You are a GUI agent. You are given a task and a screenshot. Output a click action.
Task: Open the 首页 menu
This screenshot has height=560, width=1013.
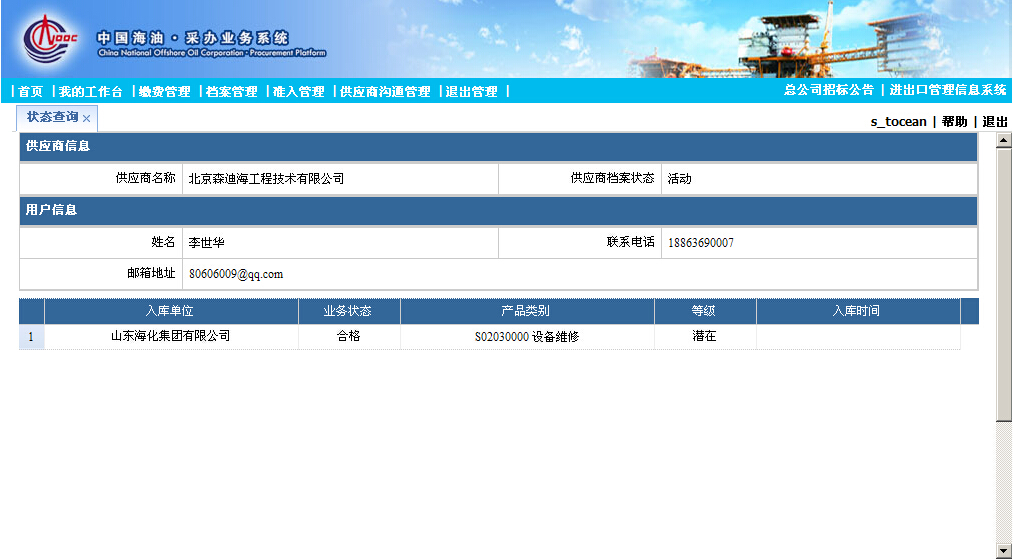click(30, 92)
